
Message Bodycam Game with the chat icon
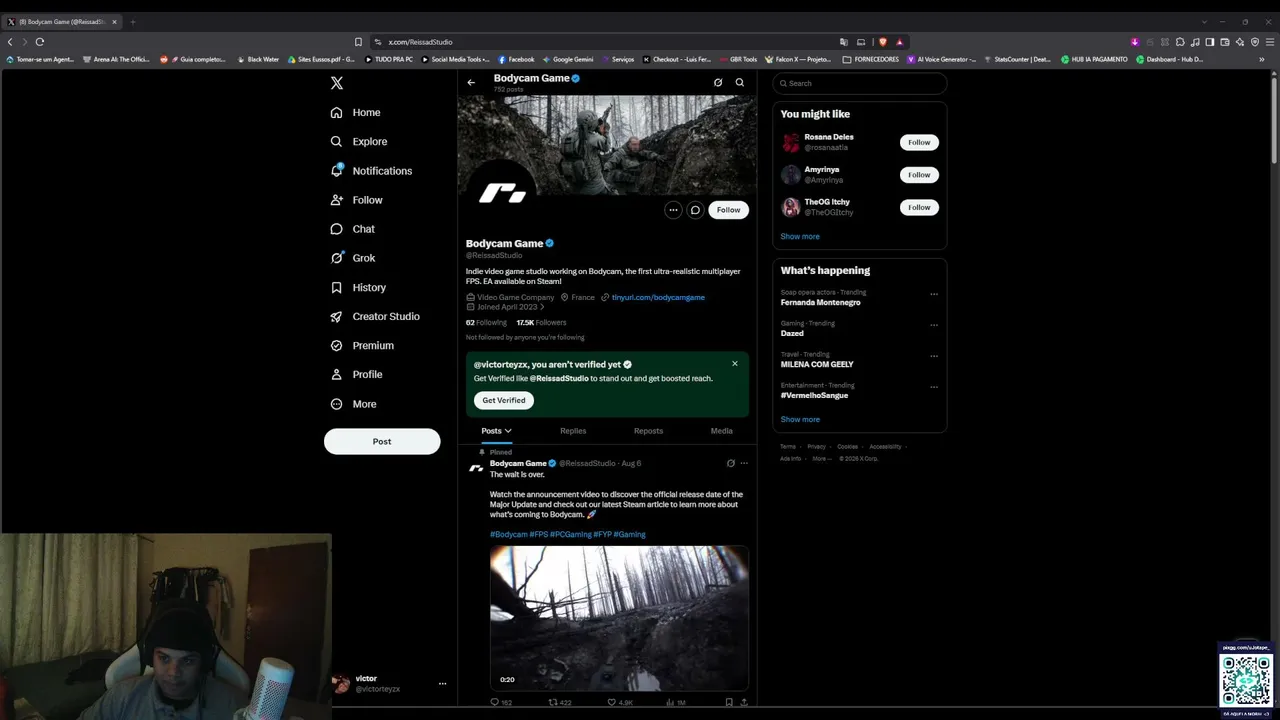[695, 210]
